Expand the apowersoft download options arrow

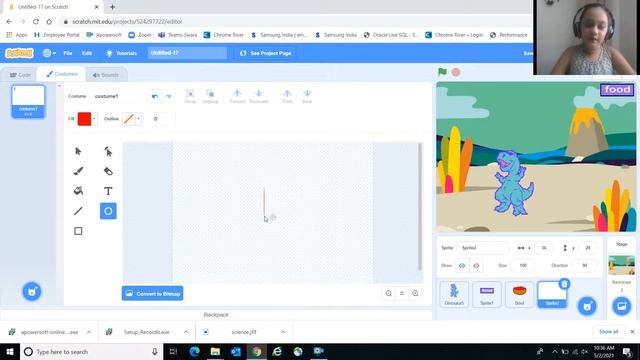pyautogui.click(x=89, y=332)
